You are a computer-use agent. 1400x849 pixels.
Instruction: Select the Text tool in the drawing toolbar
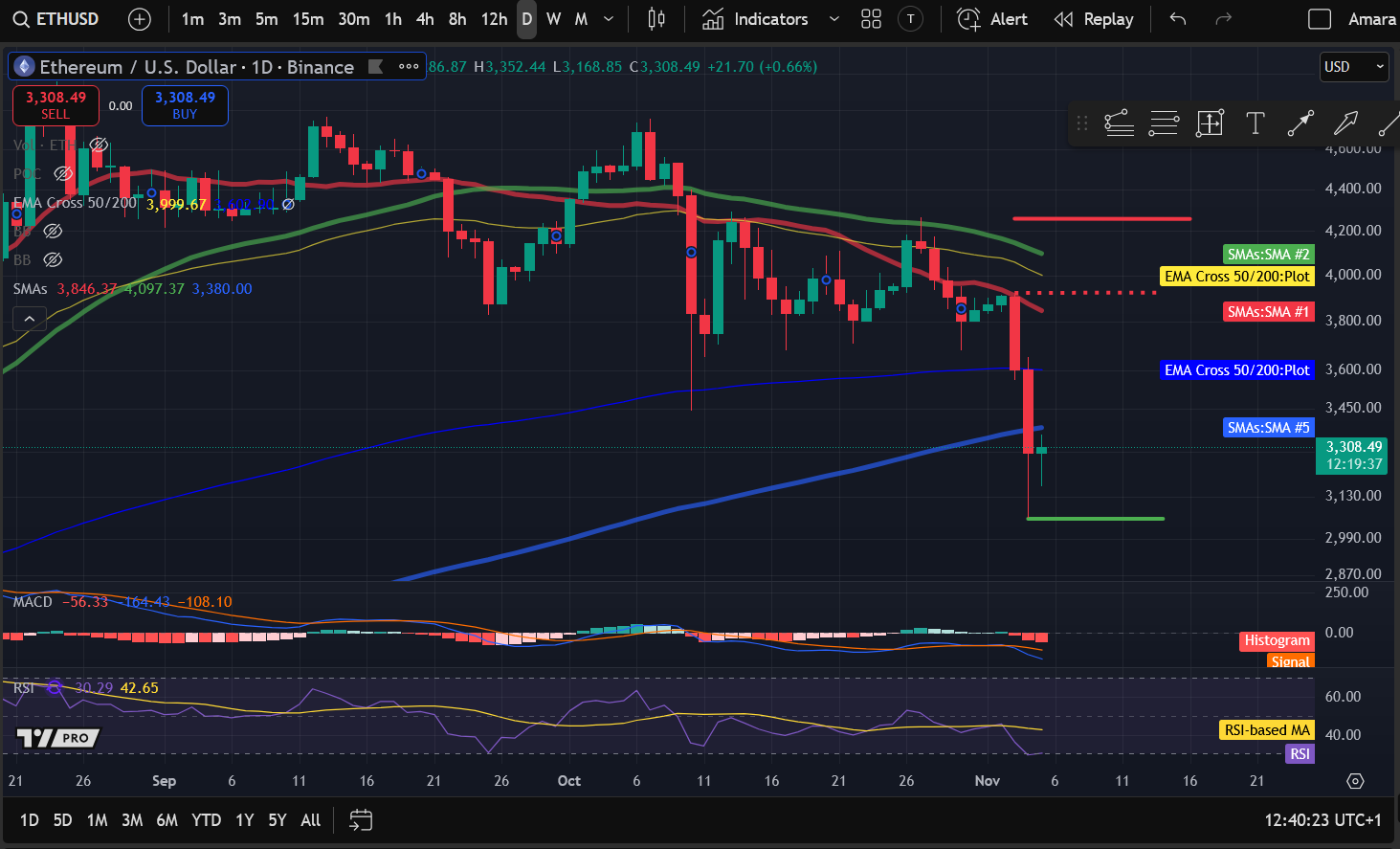1255,123
